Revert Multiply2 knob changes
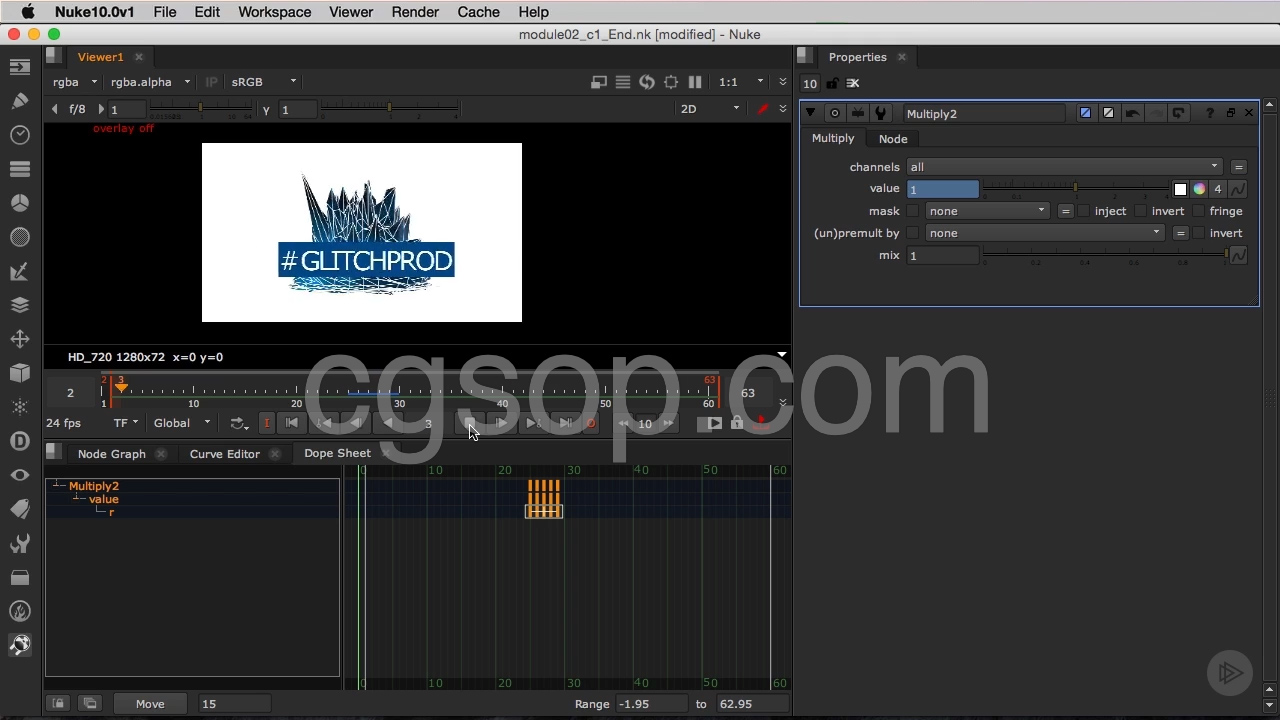This screenshot has width=1280, height=720. [x=1178, y=113]
